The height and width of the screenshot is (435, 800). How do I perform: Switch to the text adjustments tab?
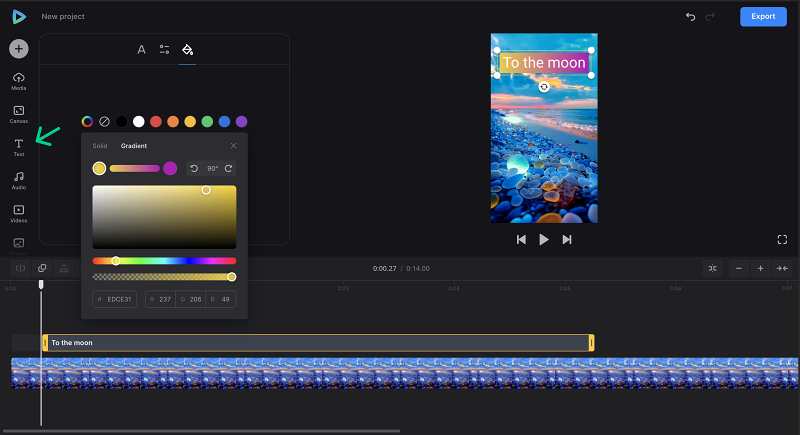pyautogui.click(x=164, y=49)
